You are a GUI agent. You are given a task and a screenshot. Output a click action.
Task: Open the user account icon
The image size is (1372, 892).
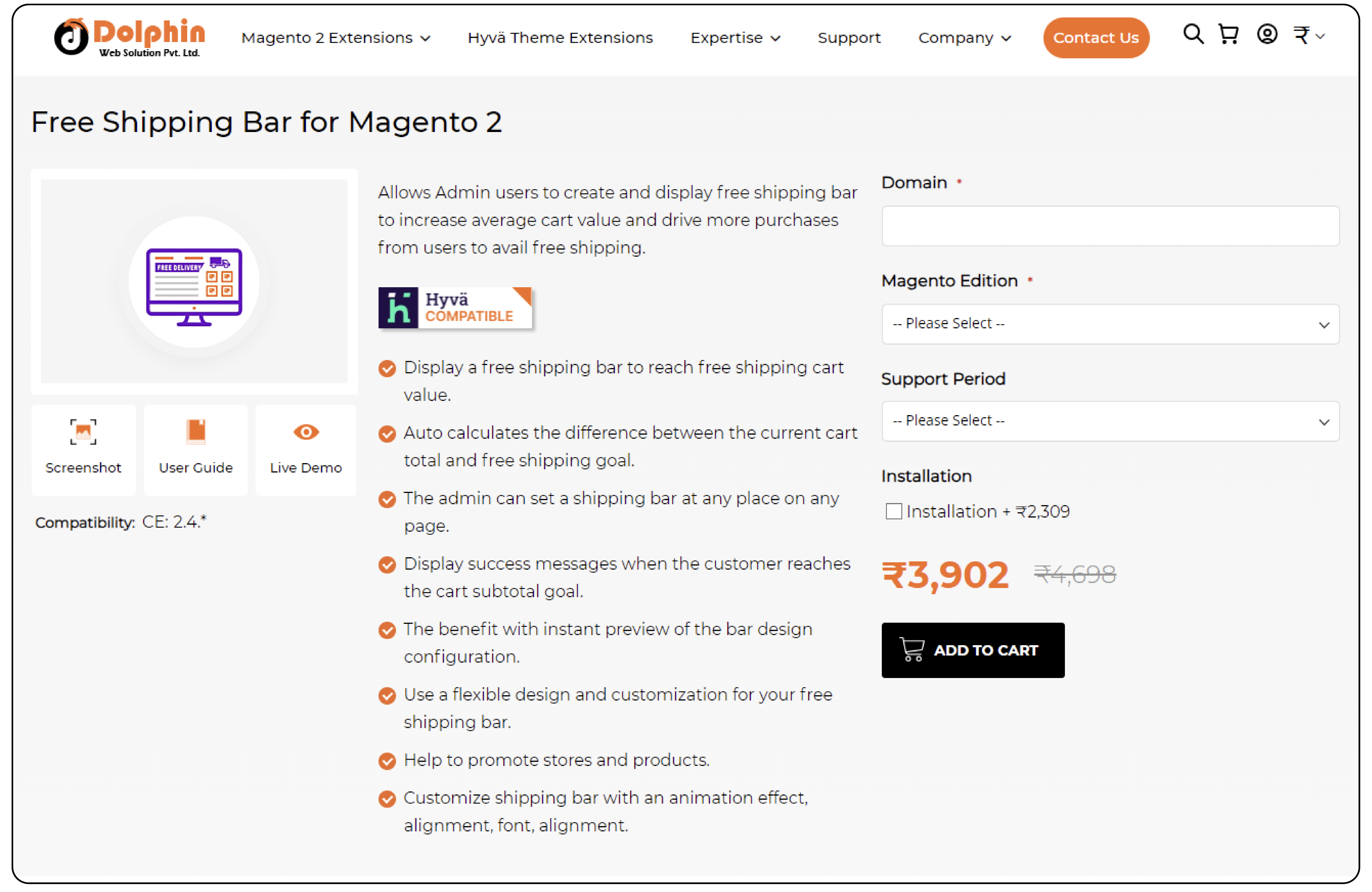click(1267, 34)
